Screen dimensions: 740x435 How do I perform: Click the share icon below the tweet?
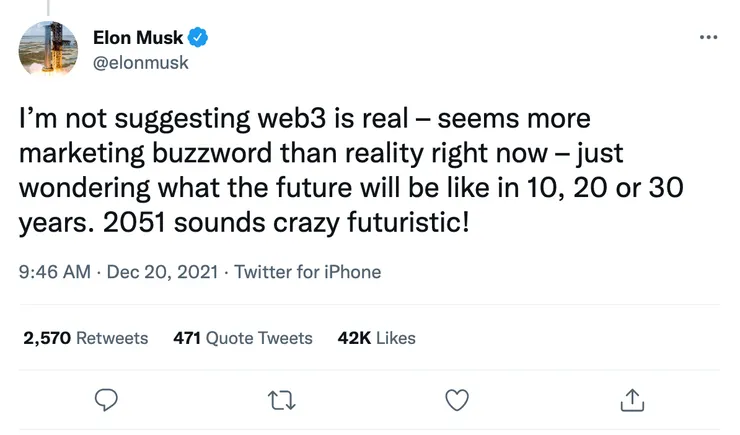click(631, 400)
